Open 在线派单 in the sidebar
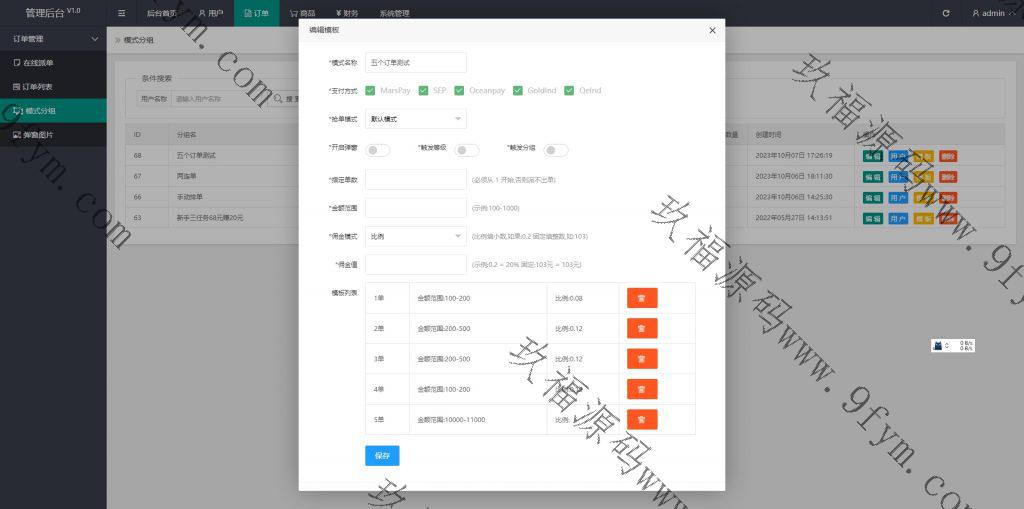Image resolution: width=1024 pixels, height=509 pixels. (x=38, y=62)
